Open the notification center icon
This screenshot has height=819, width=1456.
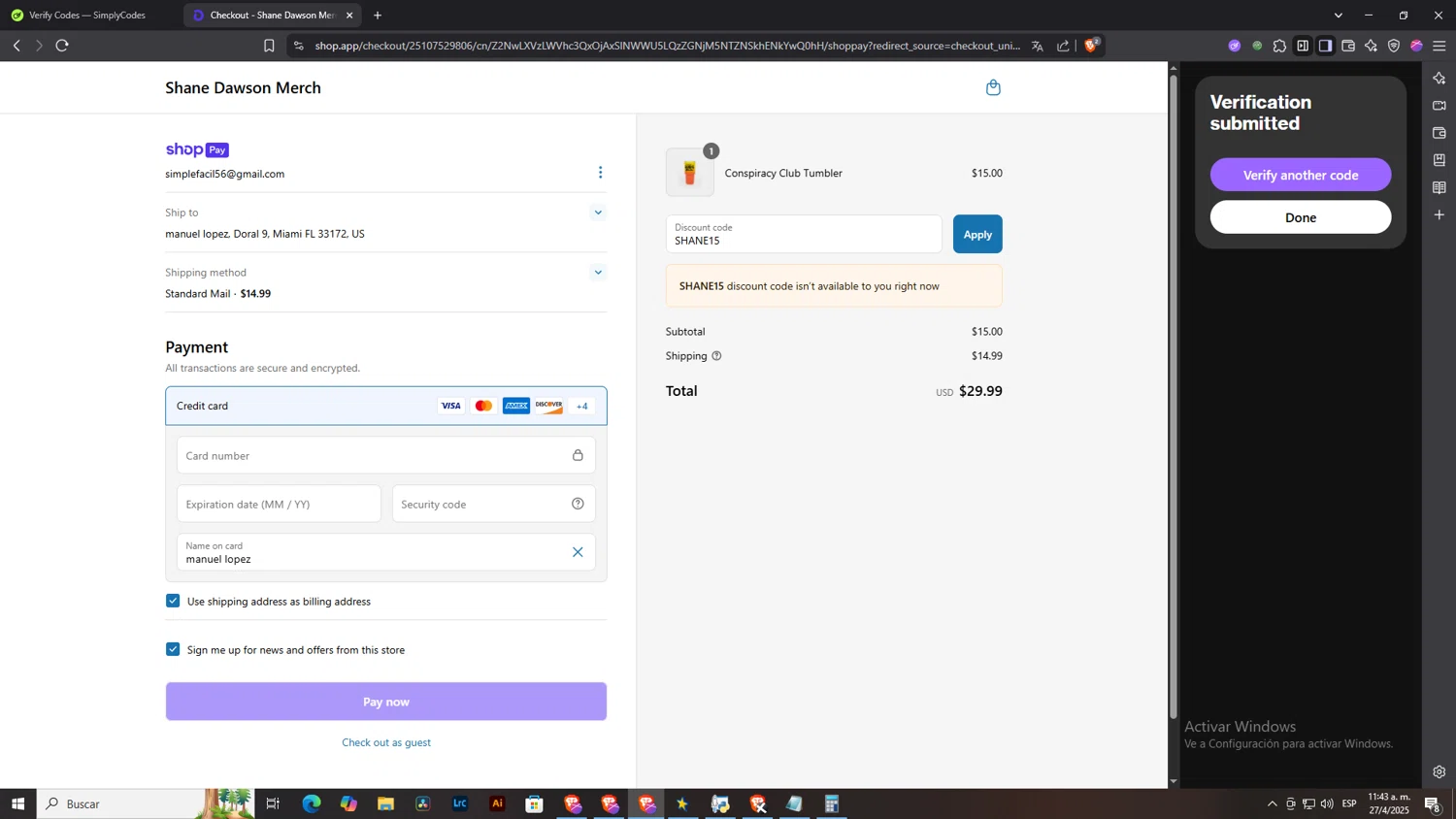(x=1432, y=803)
